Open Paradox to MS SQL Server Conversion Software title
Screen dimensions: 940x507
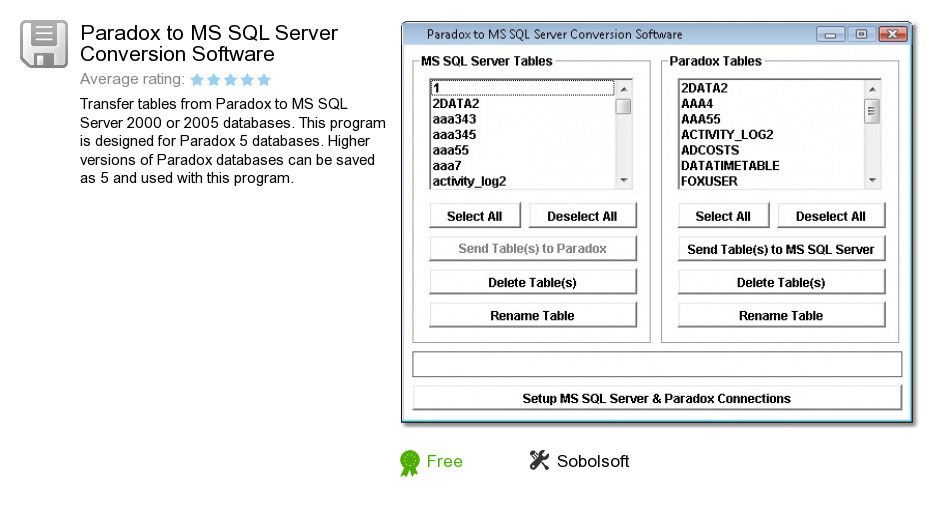tap(209, 43)
